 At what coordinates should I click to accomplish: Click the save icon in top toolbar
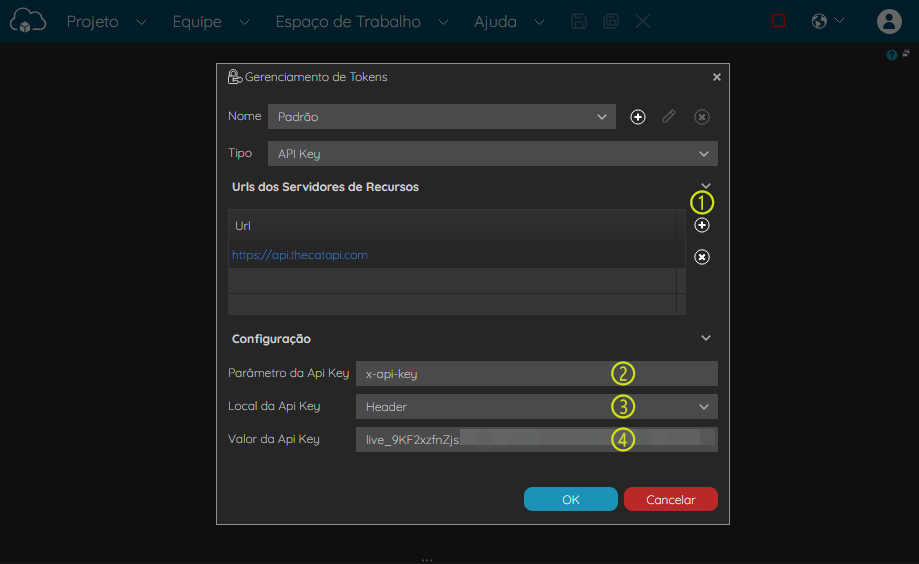pos(578,22)
